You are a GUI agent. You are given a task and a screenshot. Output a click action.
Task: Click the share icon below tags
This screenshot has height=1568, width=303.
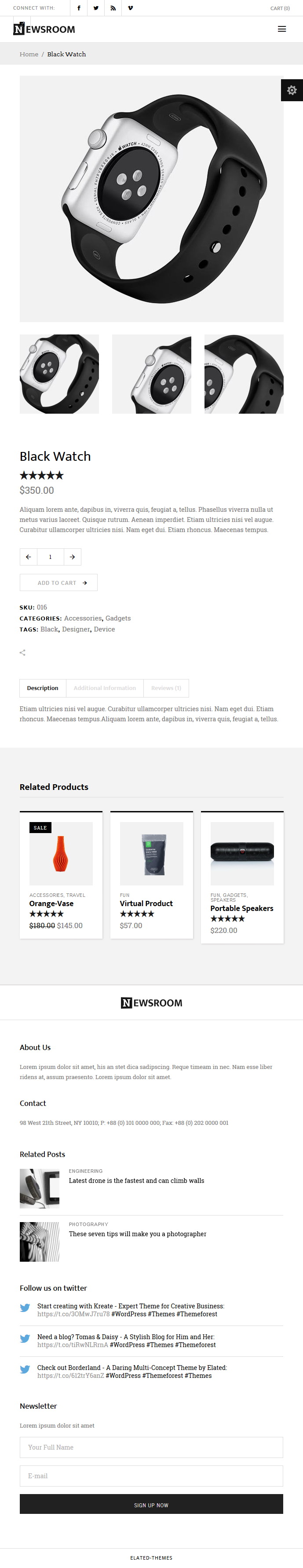22,653
